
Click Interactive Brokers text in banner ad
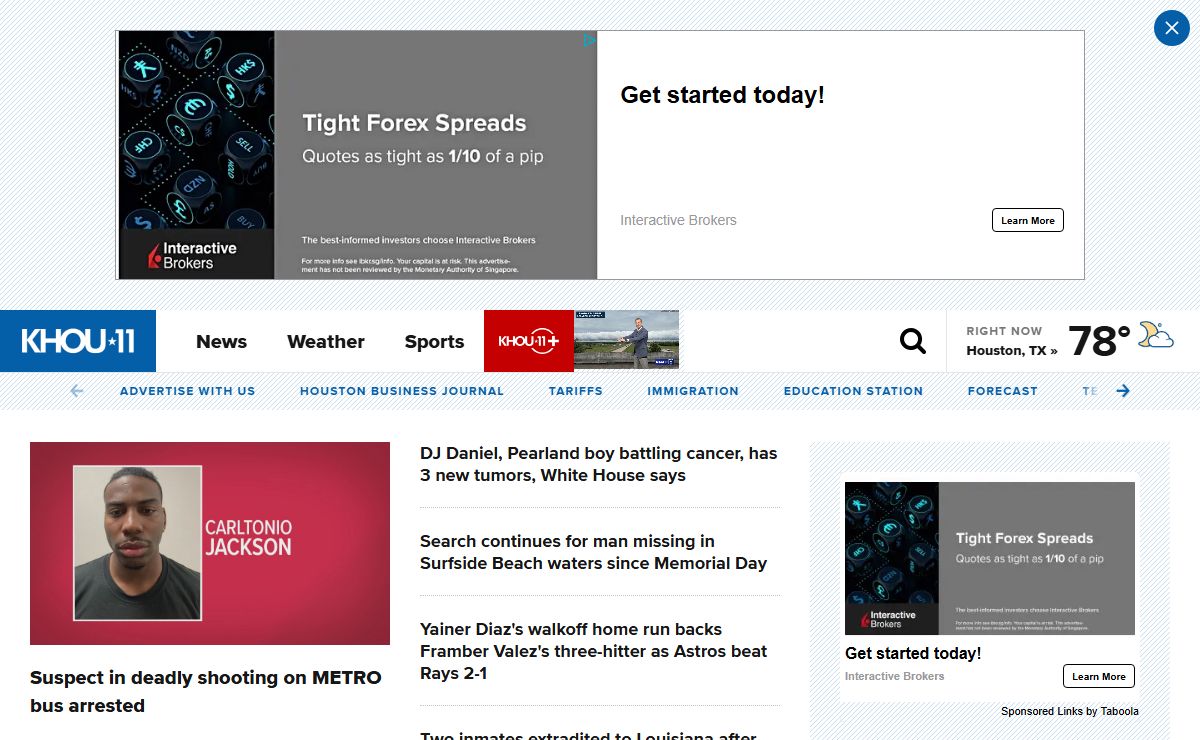(x=678, y=220)
